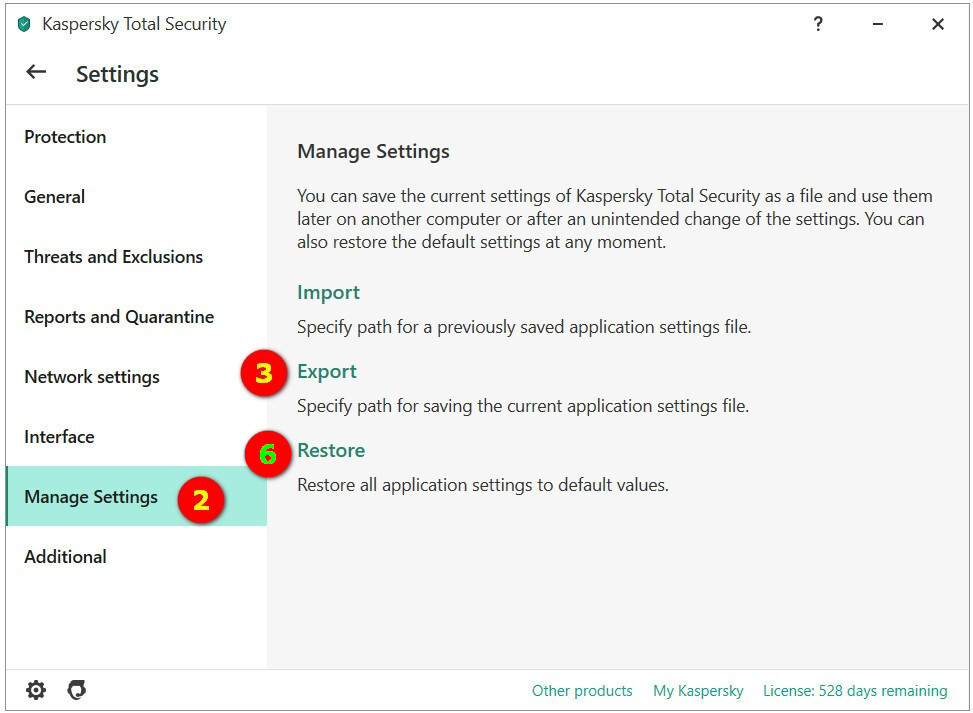Click the Restore default settings link
The width and height of the screenshot is (973, 713).
click(331, 450)
